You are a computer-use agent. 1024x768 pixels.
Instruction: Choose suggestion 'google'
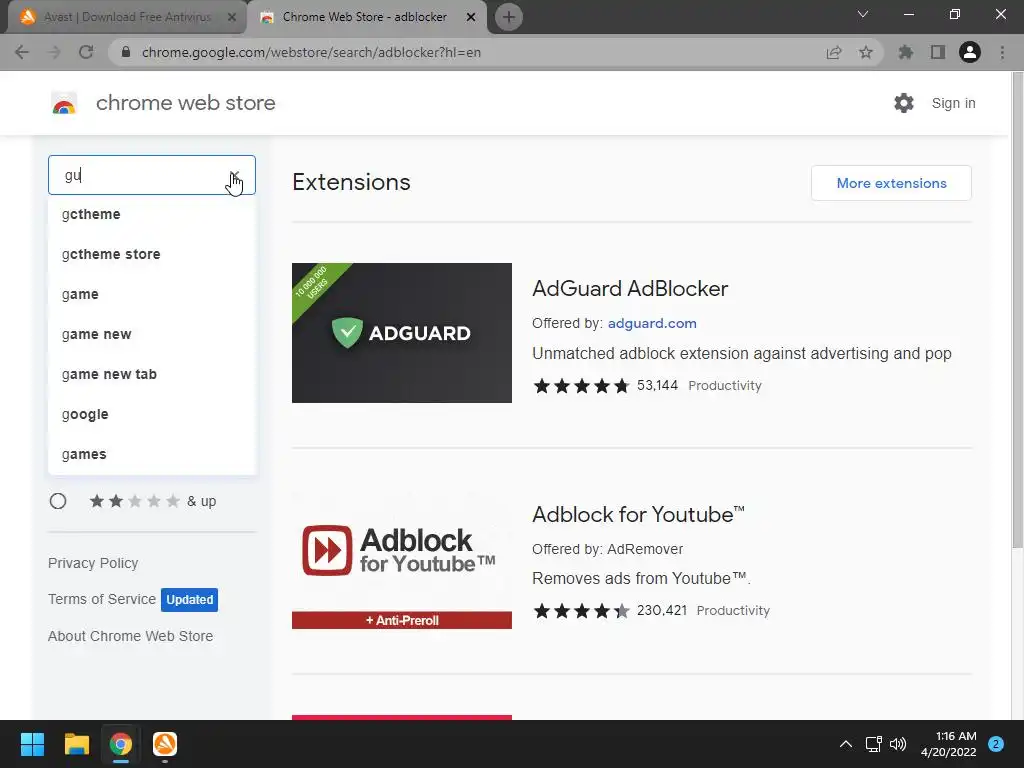coord(152,414)
